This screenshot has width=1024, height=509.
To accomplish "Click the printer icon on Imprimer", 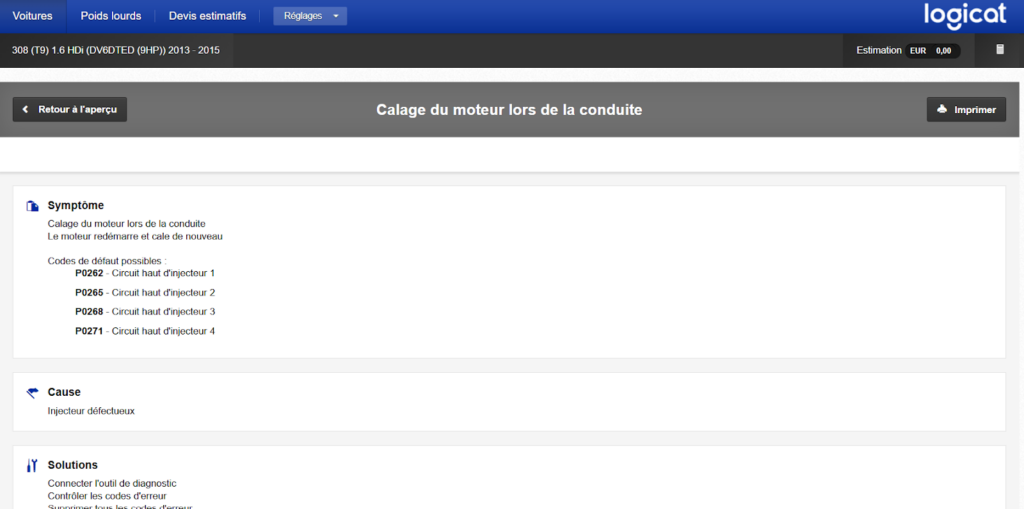I will click(x=942, y=110).
